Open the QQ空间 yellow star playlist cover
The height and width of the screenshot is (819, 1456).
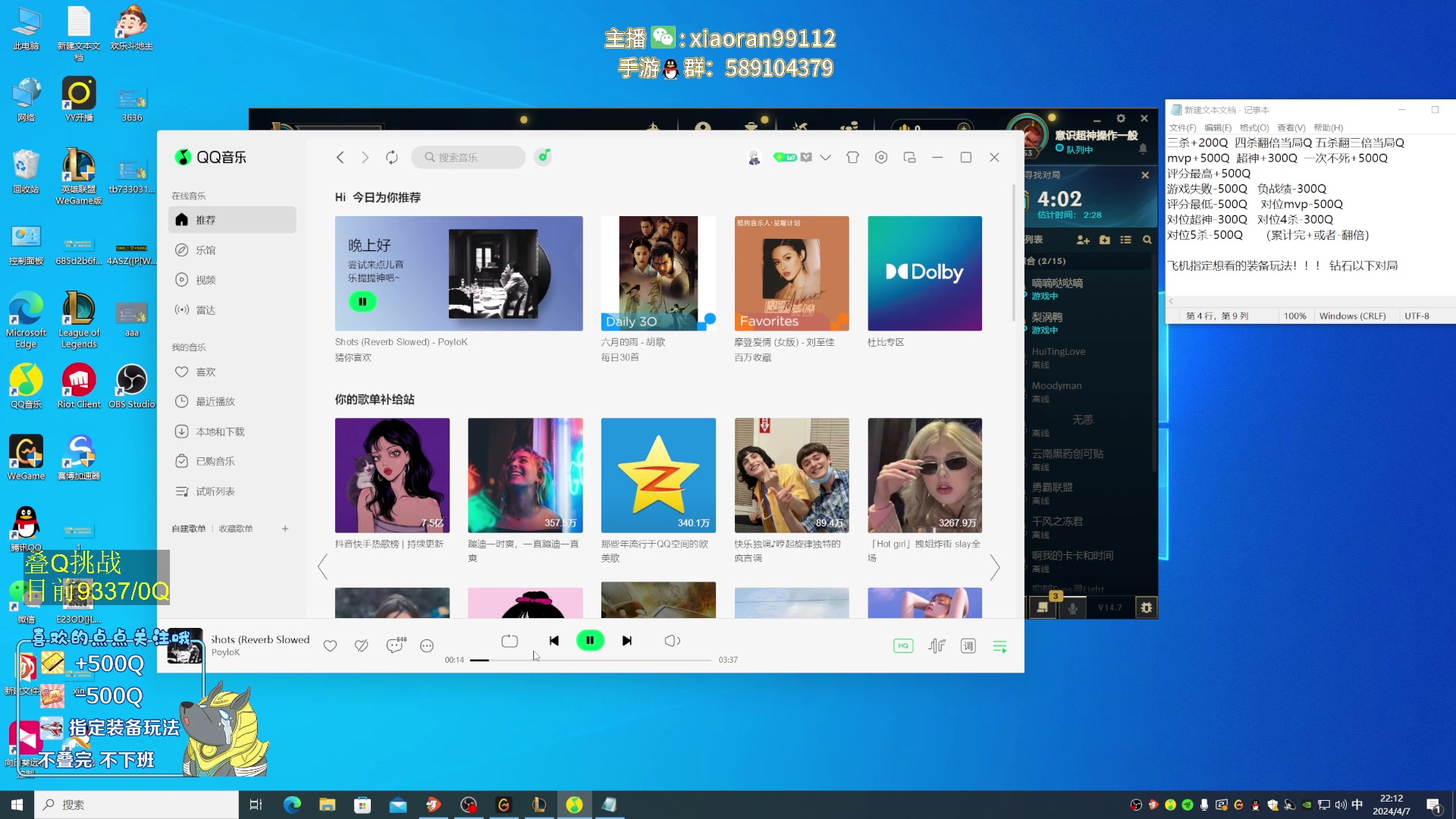658,475
